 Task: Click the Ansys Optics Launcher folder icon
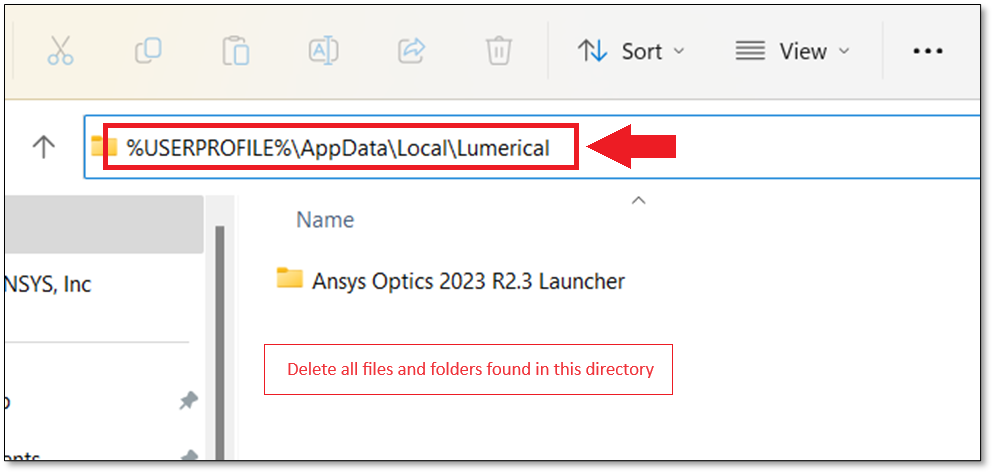pyautogui.click(x=290, y=278)
